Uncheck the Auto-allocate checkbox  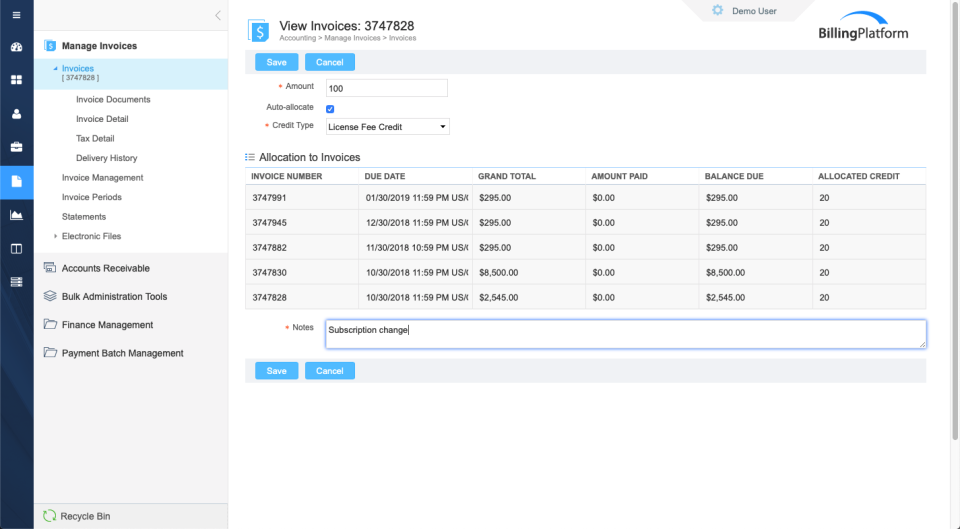[330, 109]
